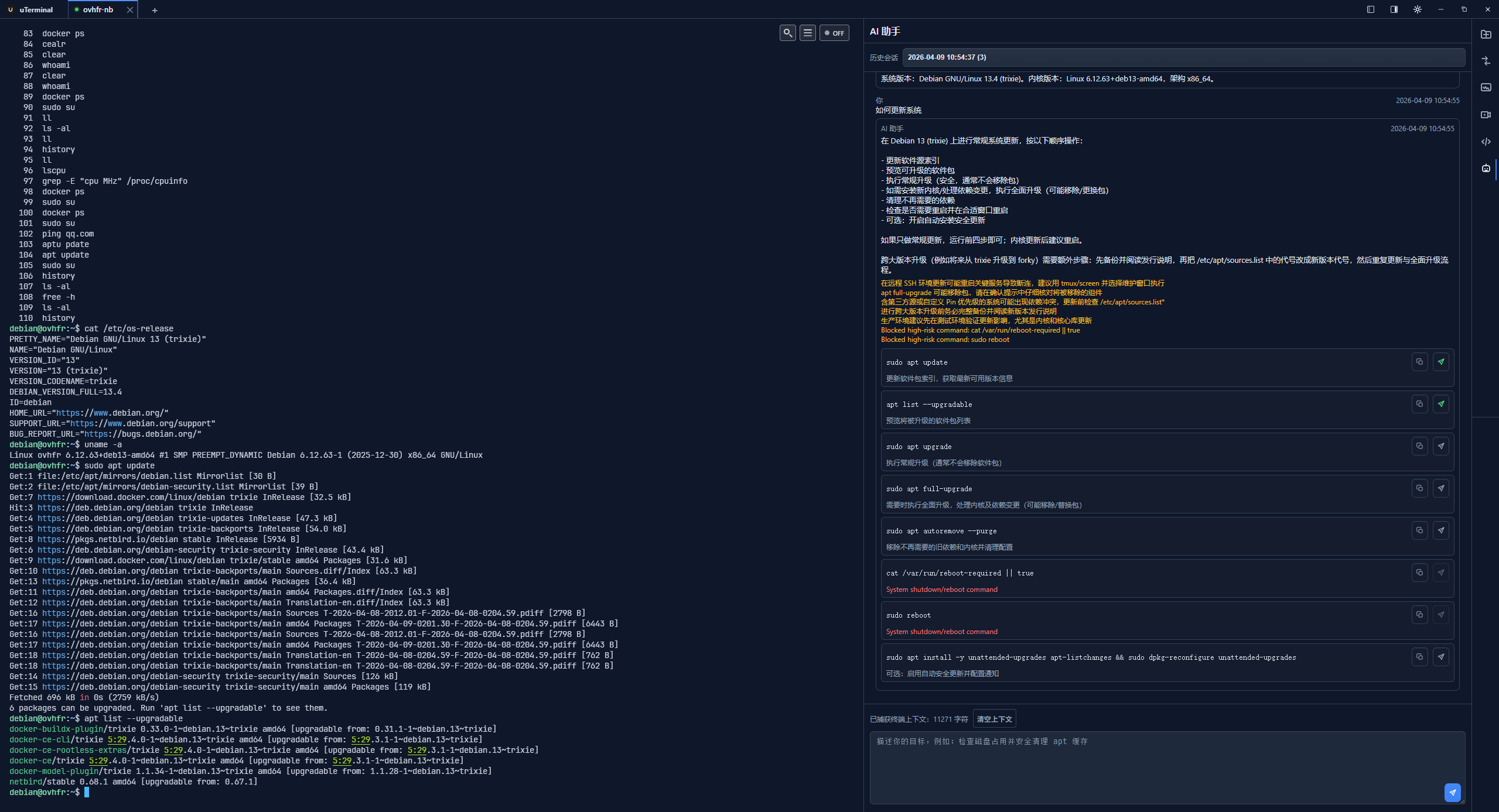Open the terminal hamburger menu
This screenshot has width=1499, height=812.
pyautogui.click(x=808, y=33)
